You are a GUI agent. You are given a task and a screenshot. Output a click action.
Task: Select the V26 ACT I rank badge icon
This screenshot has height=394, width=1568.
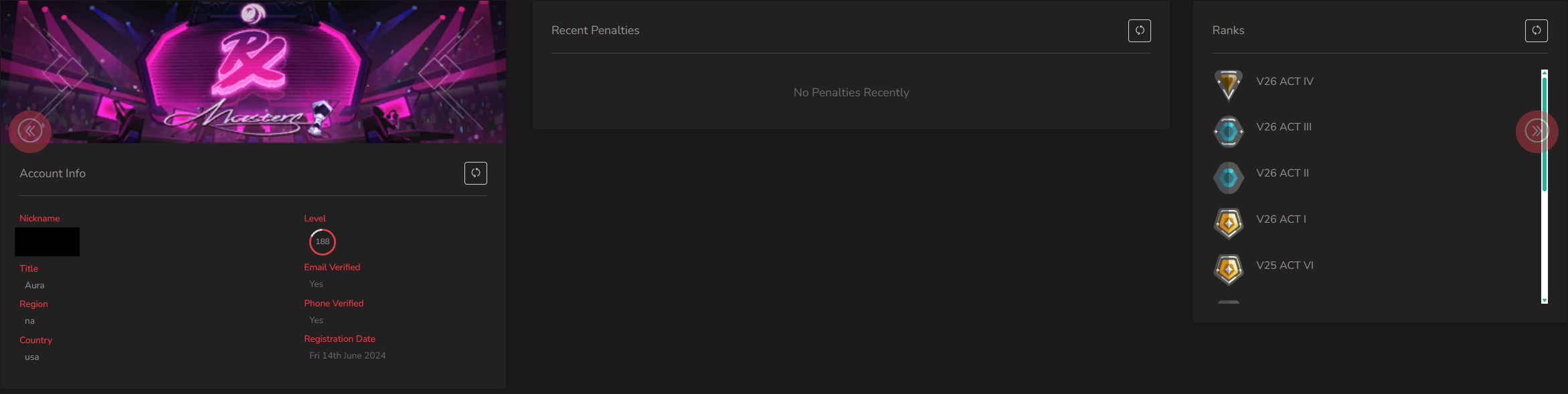pyautogui.click(x=1229, y=224)
